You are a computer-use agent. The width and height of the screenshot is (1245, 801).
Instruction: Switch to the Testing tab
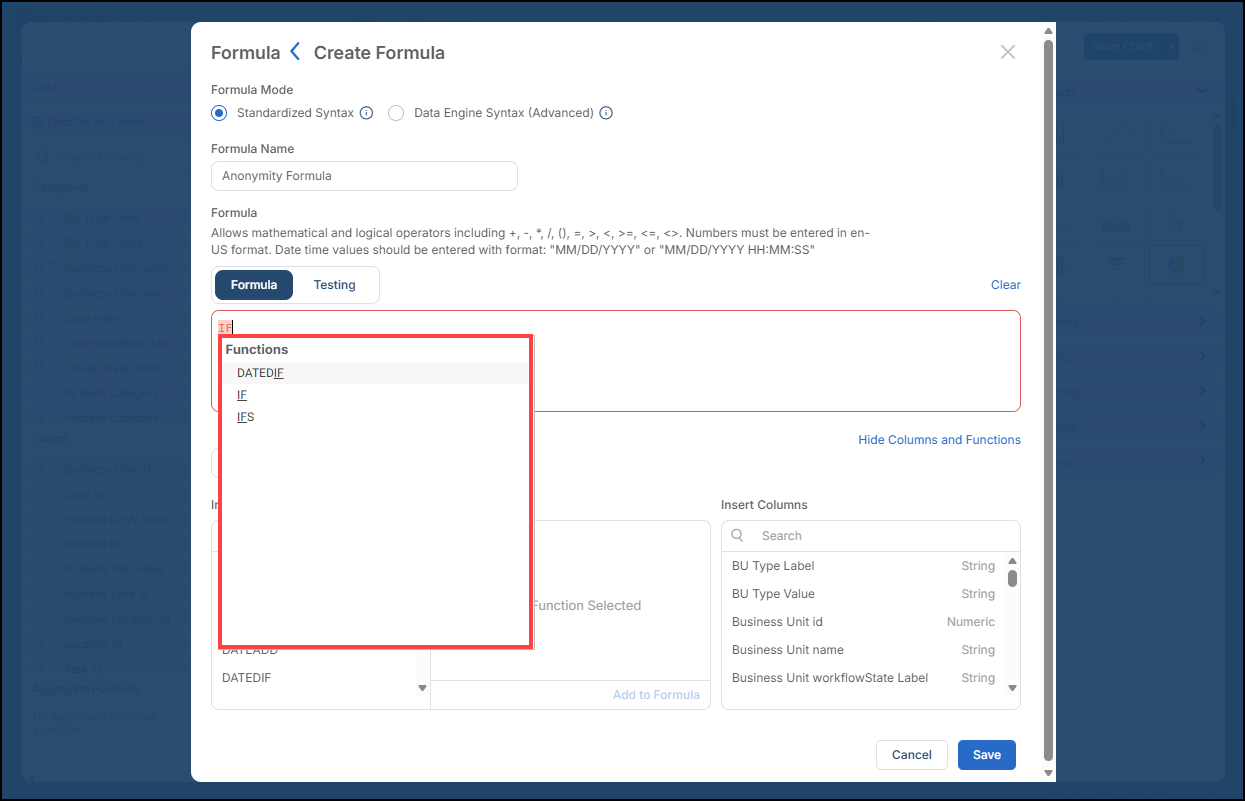pos(334,285)
